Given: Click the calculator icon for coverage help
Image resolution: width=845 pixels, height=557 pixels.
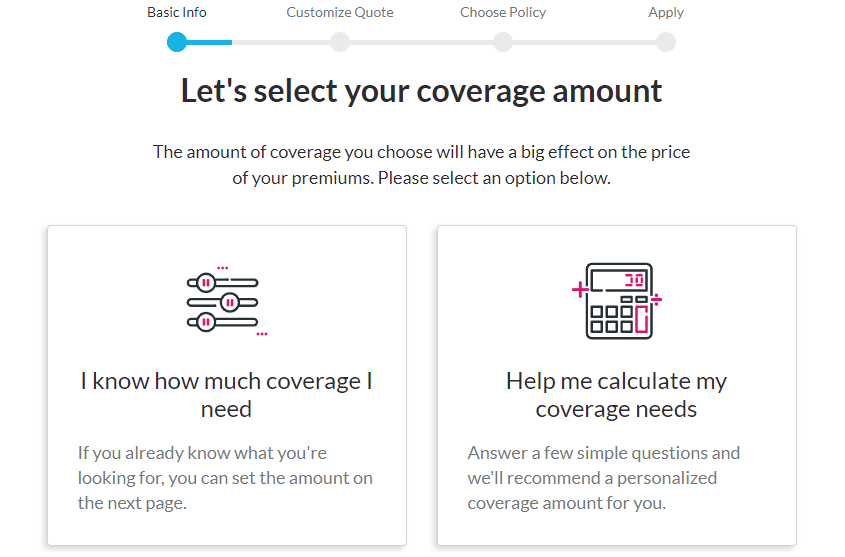Looking at the screenshot, I should [617, 301].
